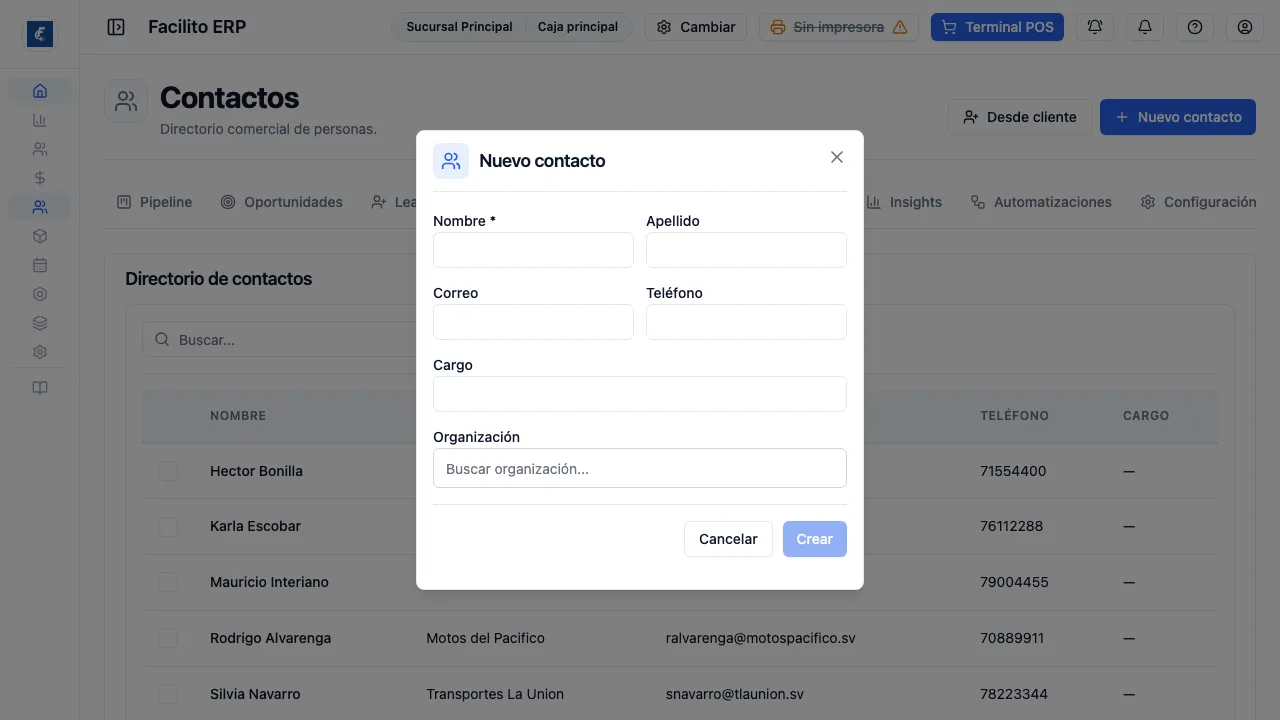Close the Nuevo contacto dialog
Screen dimensions: 1280x720
(837, 157)
